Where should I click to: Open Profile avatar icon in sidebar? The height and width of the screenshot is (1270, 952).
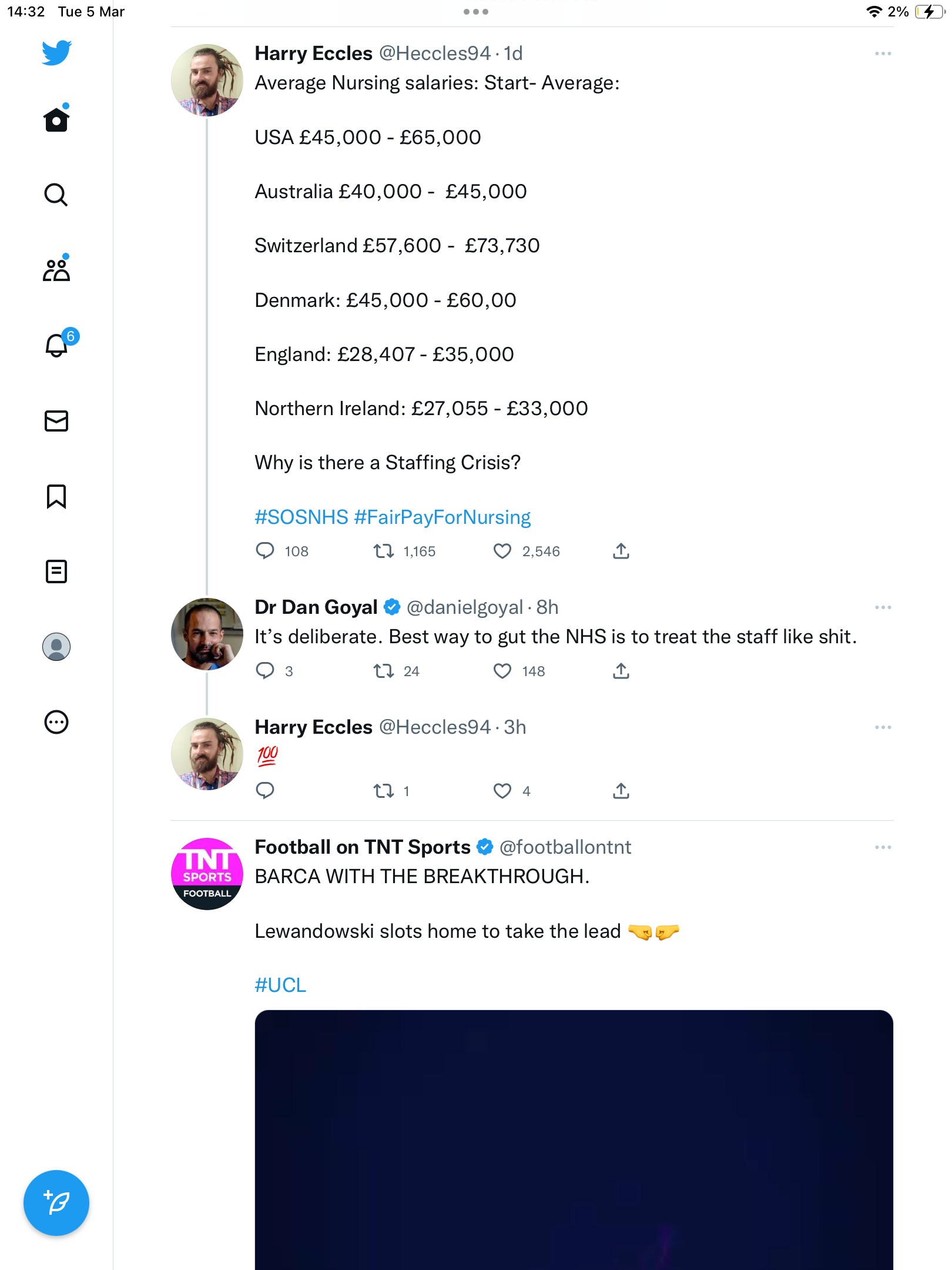point(56,647)
